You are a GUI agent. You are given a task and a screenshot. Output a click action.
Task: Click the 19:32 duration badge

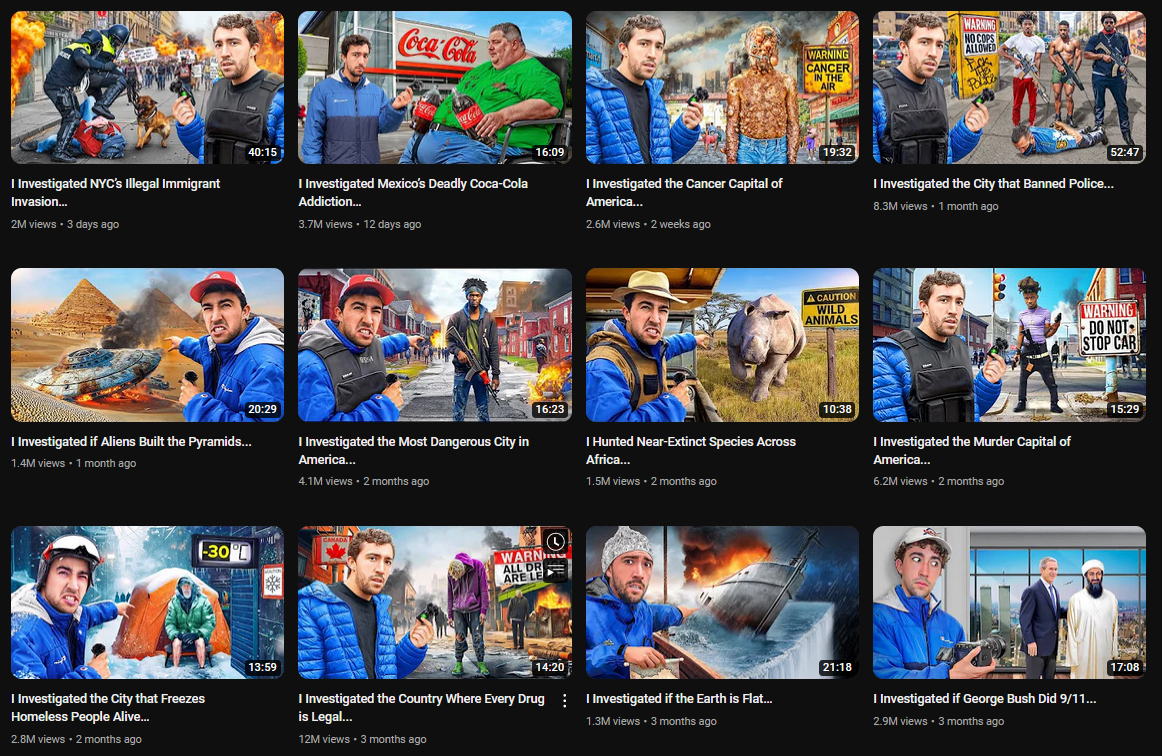point(837,152)
